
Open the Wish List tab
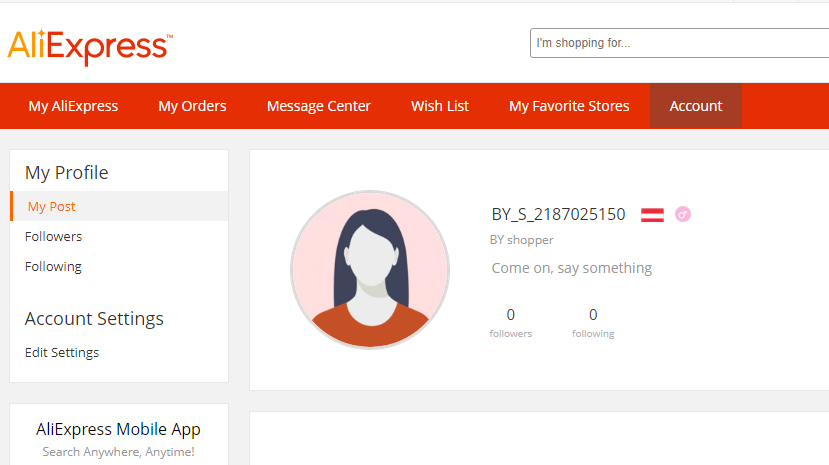coord(440,106)
